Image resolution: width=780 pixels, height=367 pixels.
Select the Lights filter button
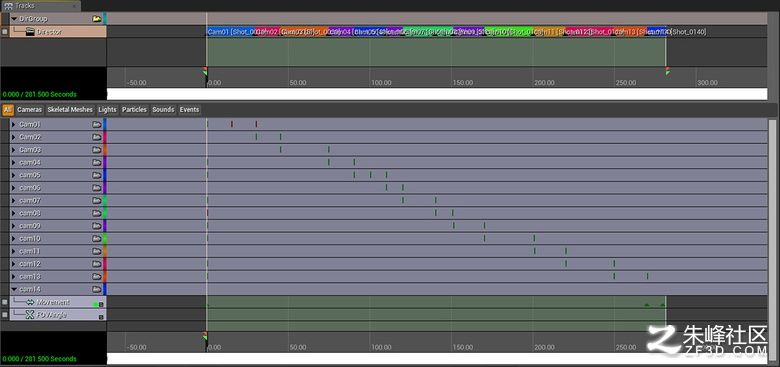click(x=107, y=109)
